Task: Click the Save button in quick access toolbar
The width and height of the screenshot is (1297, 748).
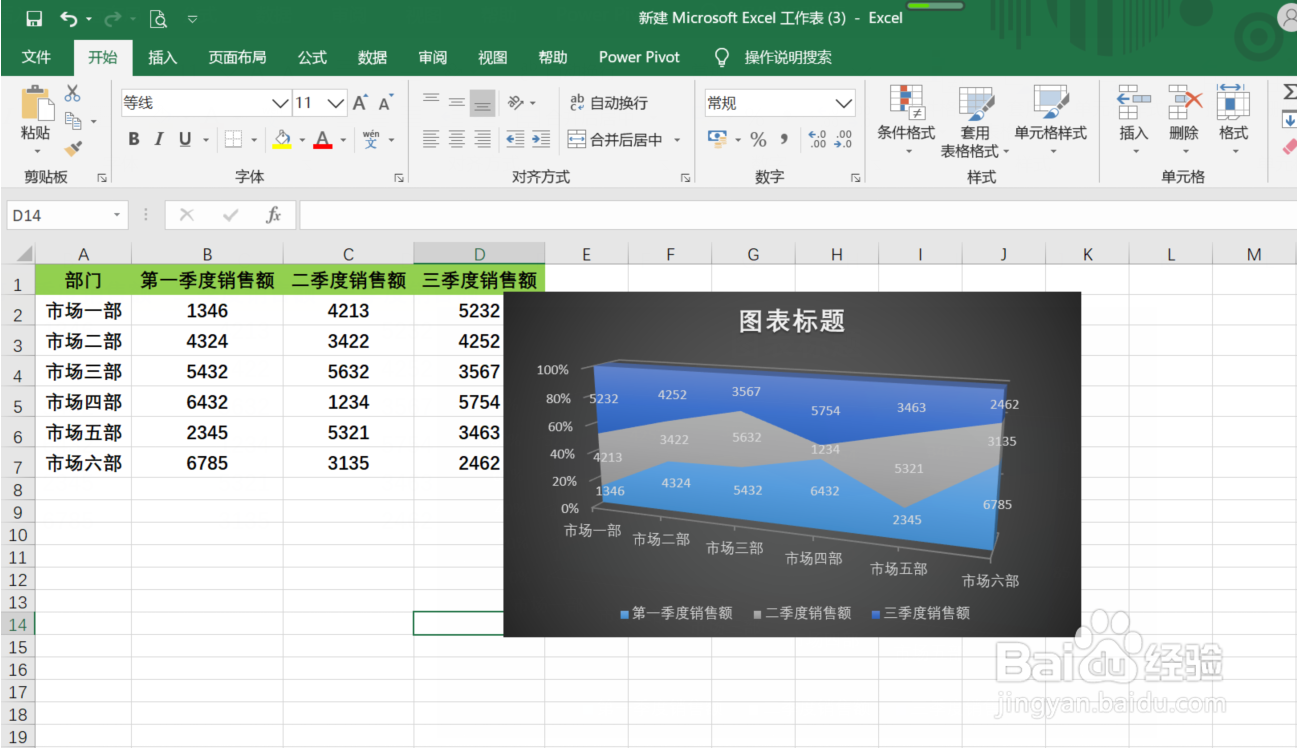Action: (32, 17)
